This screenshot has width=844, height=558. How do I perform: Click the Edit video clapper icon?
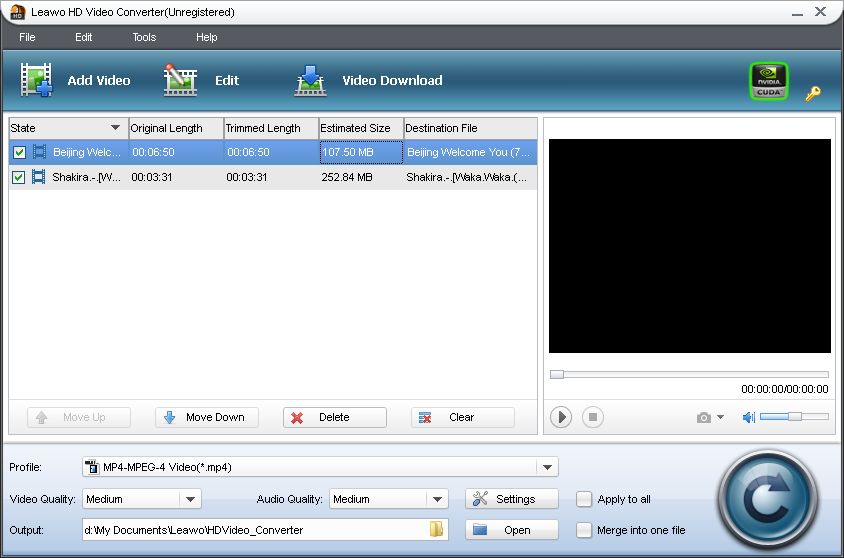tap(180, 80)
